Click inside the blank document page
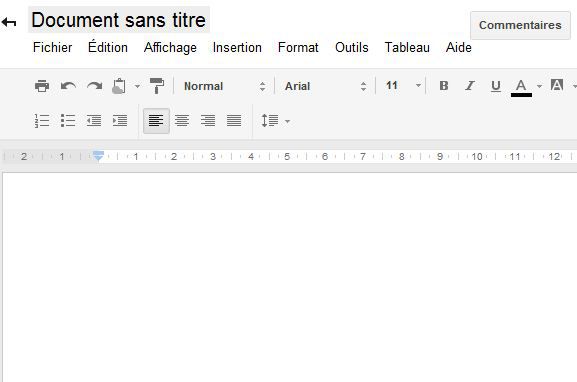Image resolution: width=577 pixels, height=382 pixels. [x=290, y=277]
